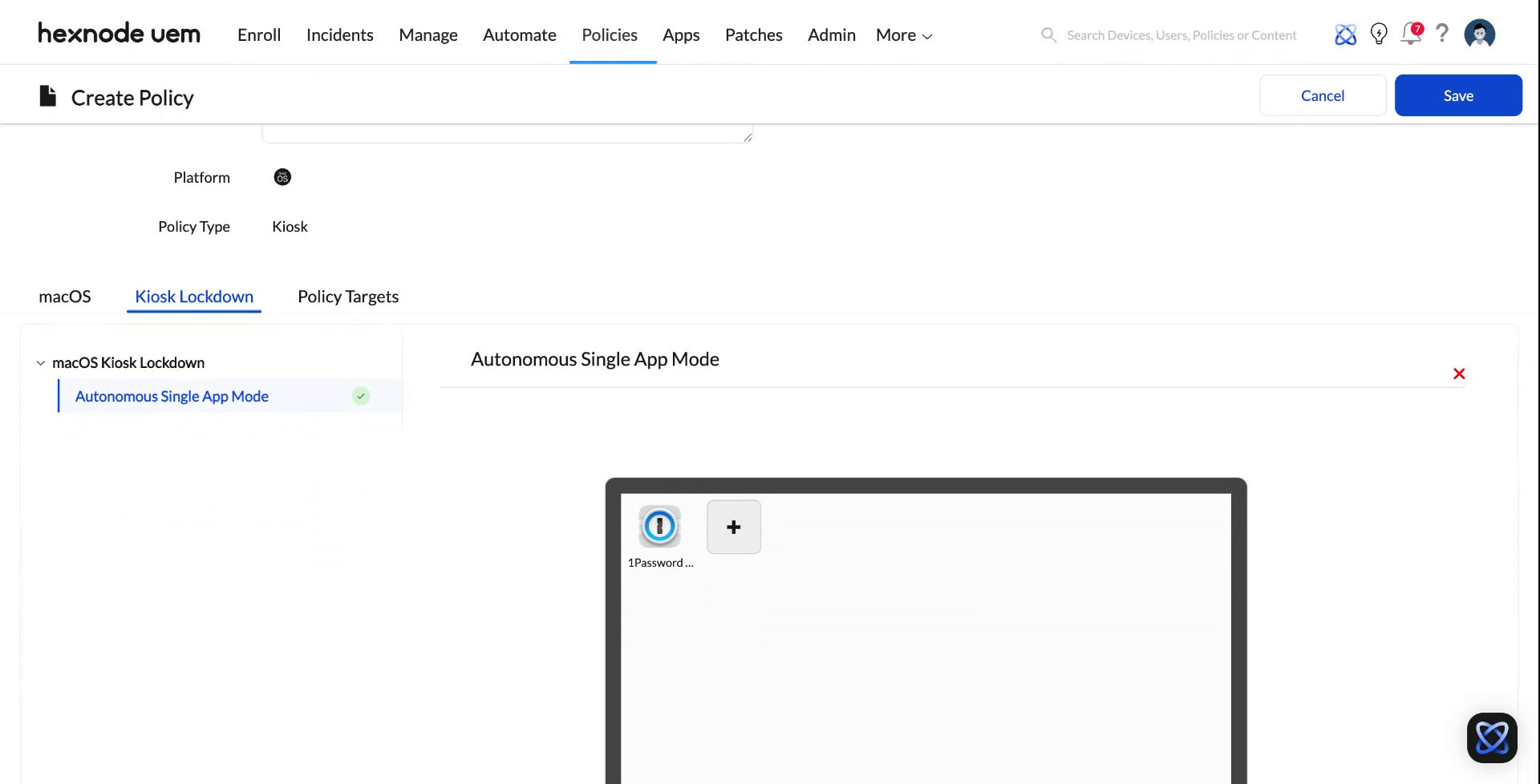Switch to the Policy Targets tab

pyautogui.click(x=347, y=296)
